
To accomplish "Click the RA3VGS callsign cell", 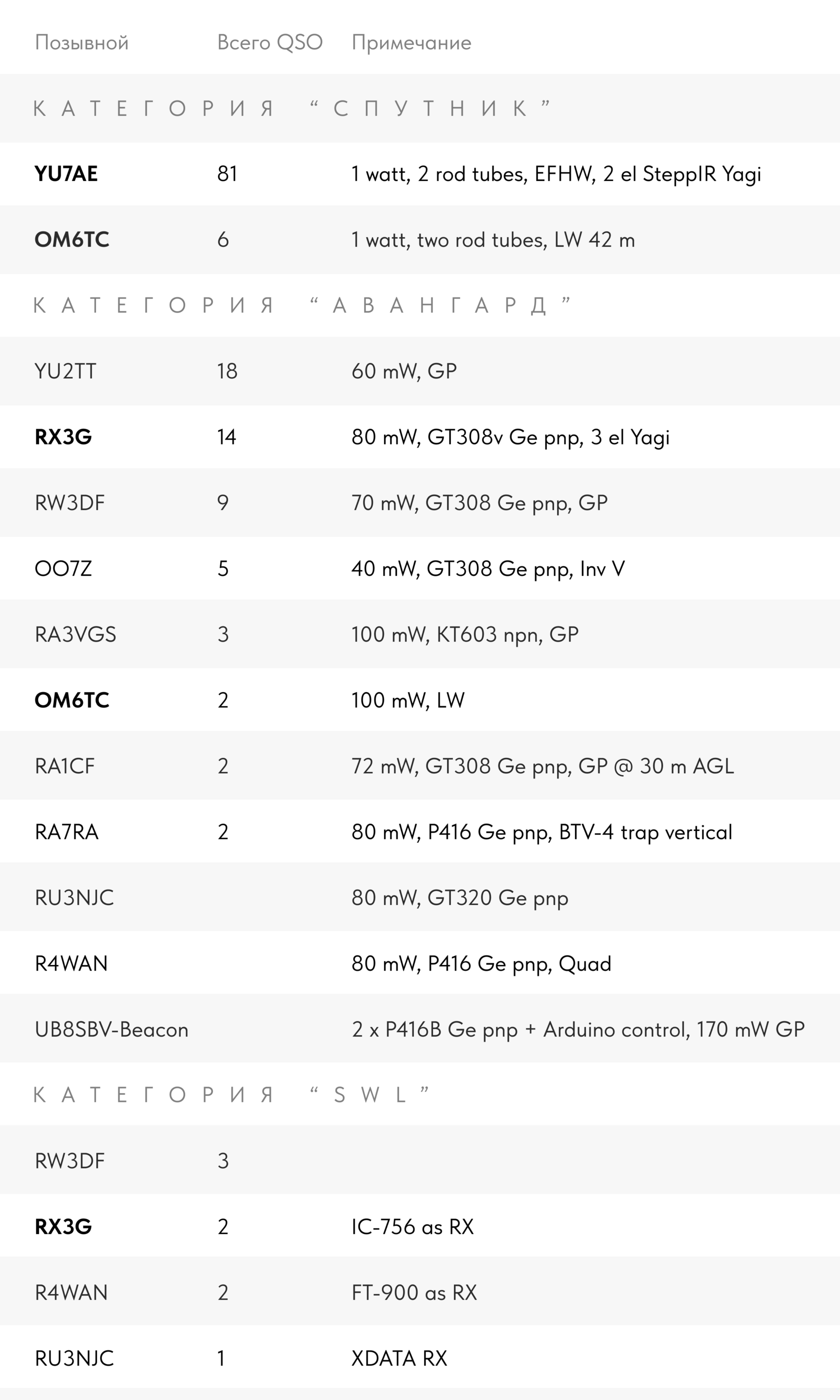I will [75, 634].
